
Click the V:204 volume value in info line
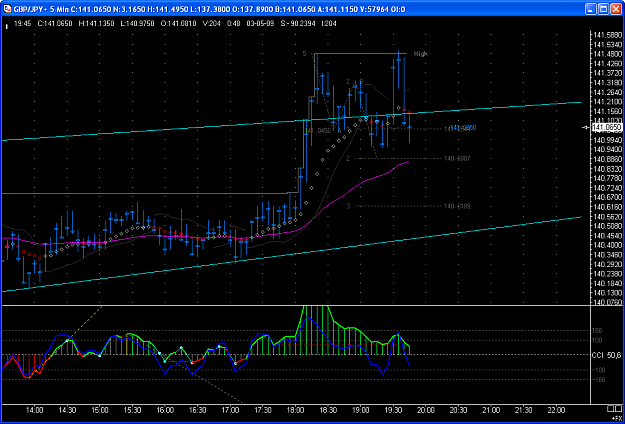(211, 24)
